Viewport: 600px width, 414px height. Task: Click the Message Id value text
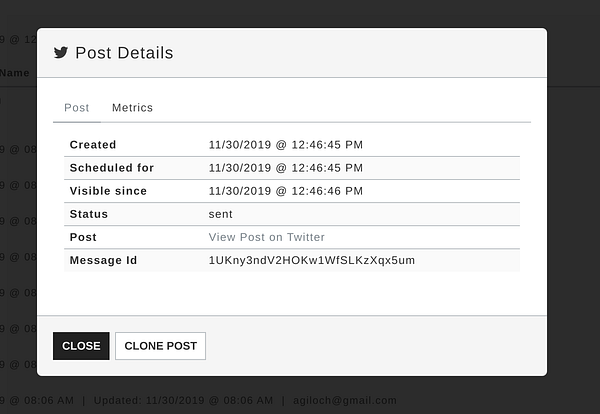point(312,261)
